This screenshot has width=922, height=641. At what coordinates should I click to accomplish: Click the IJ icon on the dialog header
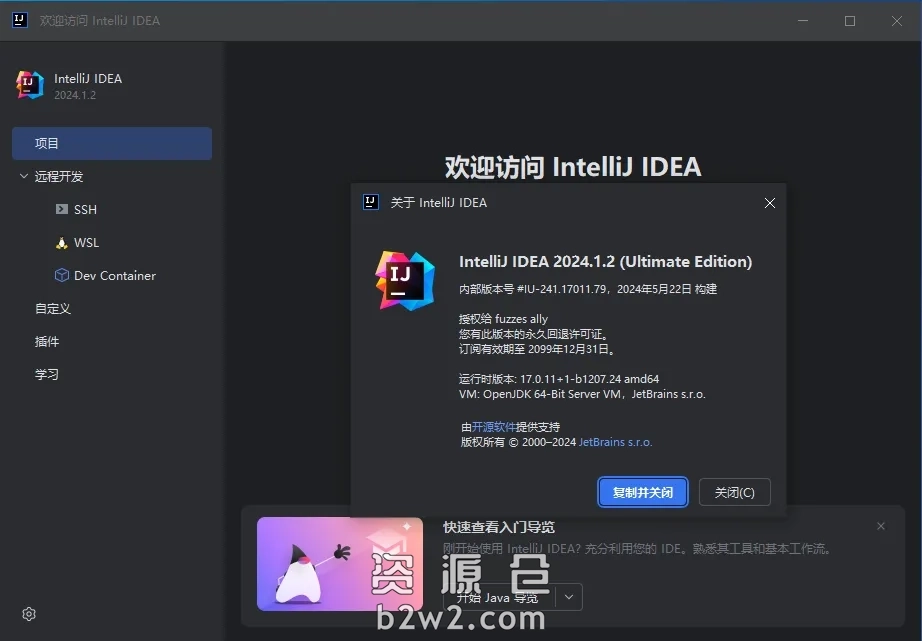click(x=370, y=202)
